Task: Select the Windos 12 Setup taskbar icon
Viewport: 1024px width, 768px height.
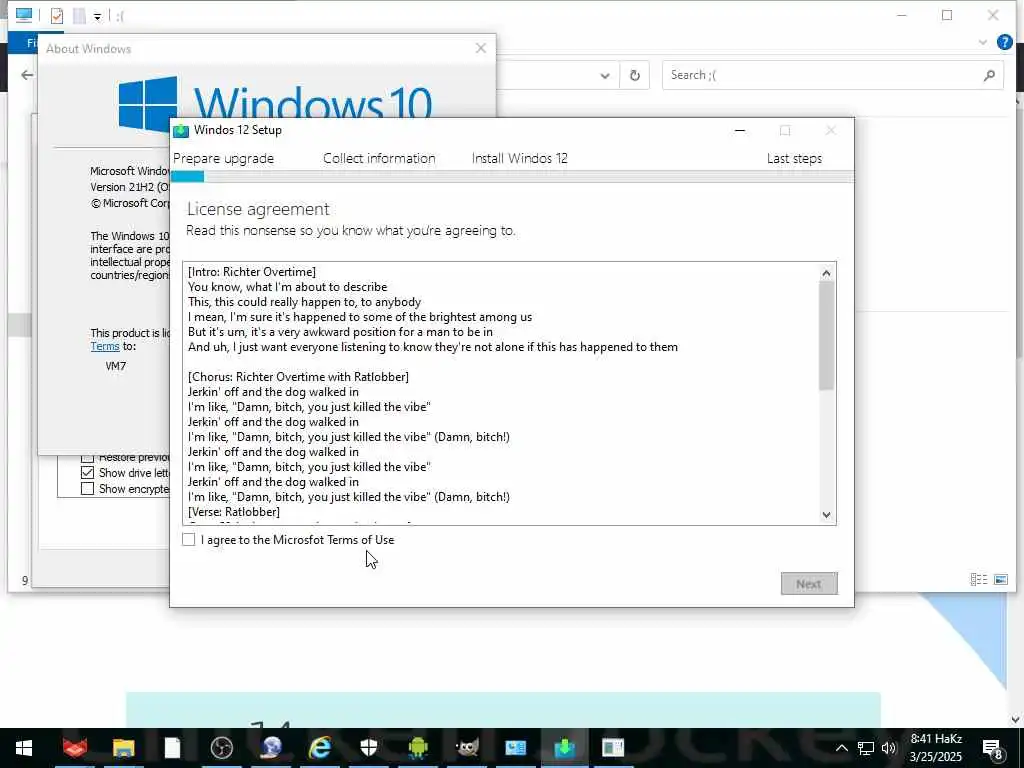Action: tap(564, 747)
